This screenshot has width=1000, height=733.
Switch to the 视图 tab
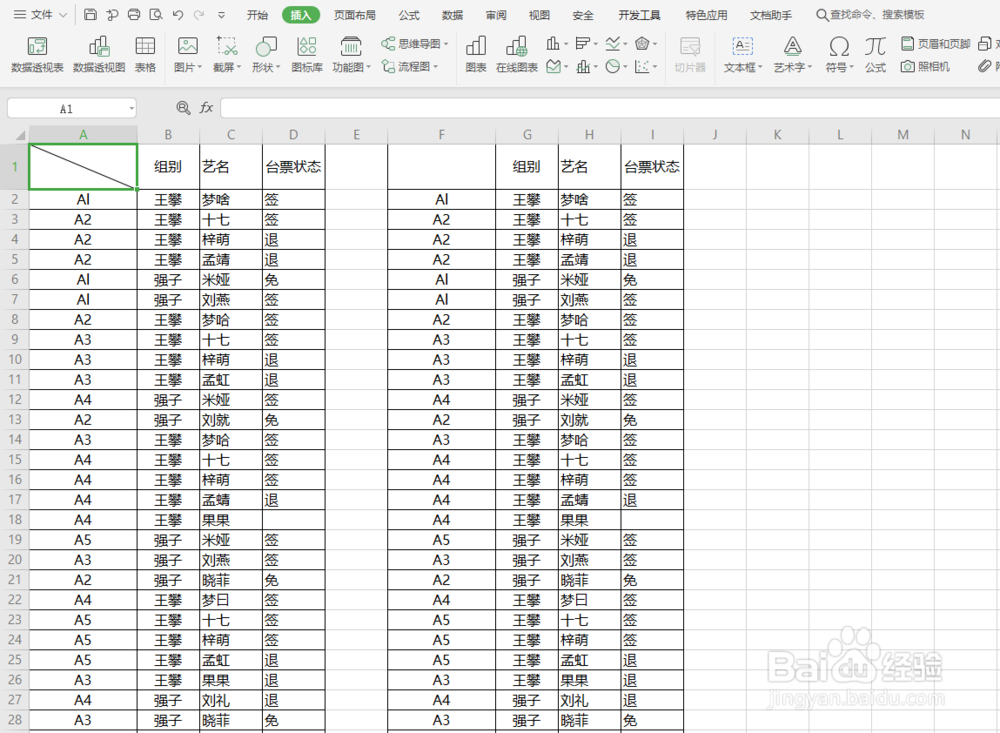click(539, 15)
